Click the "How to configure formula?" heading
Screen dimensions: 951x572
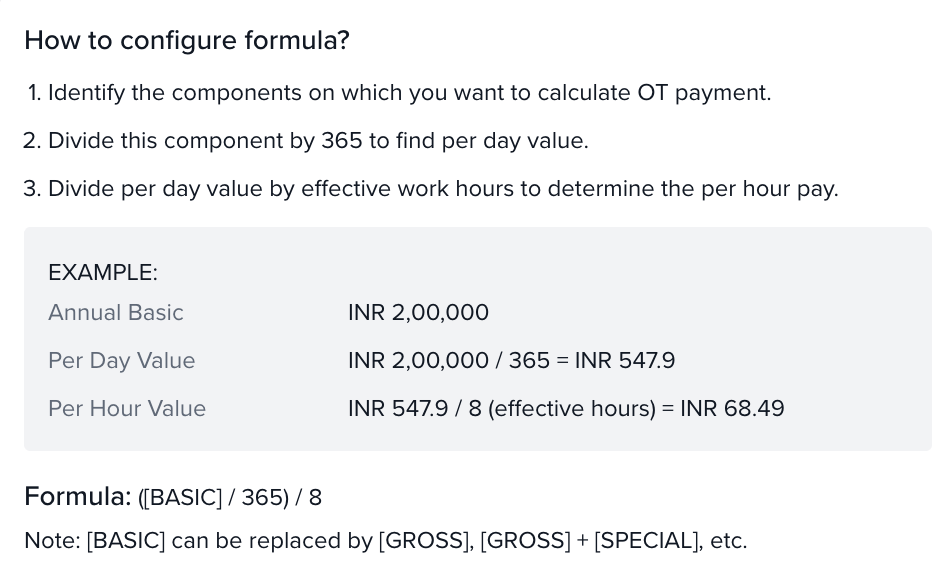point(187,41)
